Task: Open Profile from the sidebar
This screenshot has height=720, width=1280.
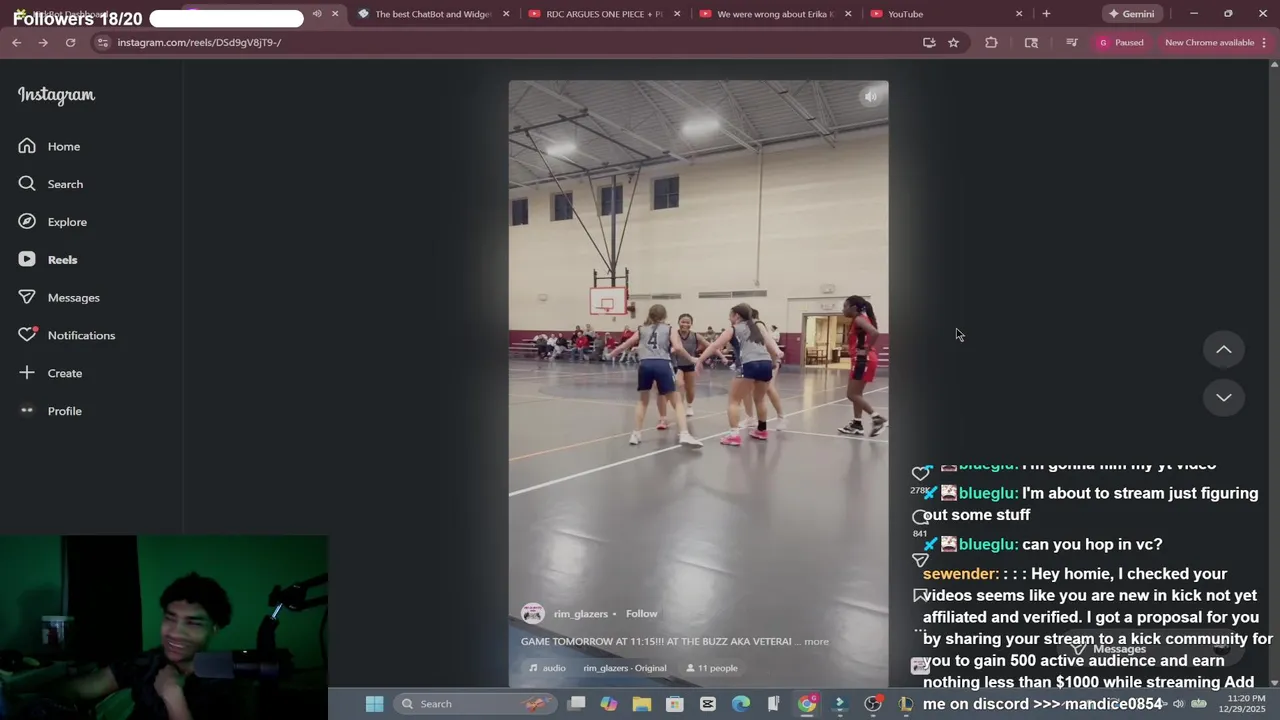Action: pos(50,411)
